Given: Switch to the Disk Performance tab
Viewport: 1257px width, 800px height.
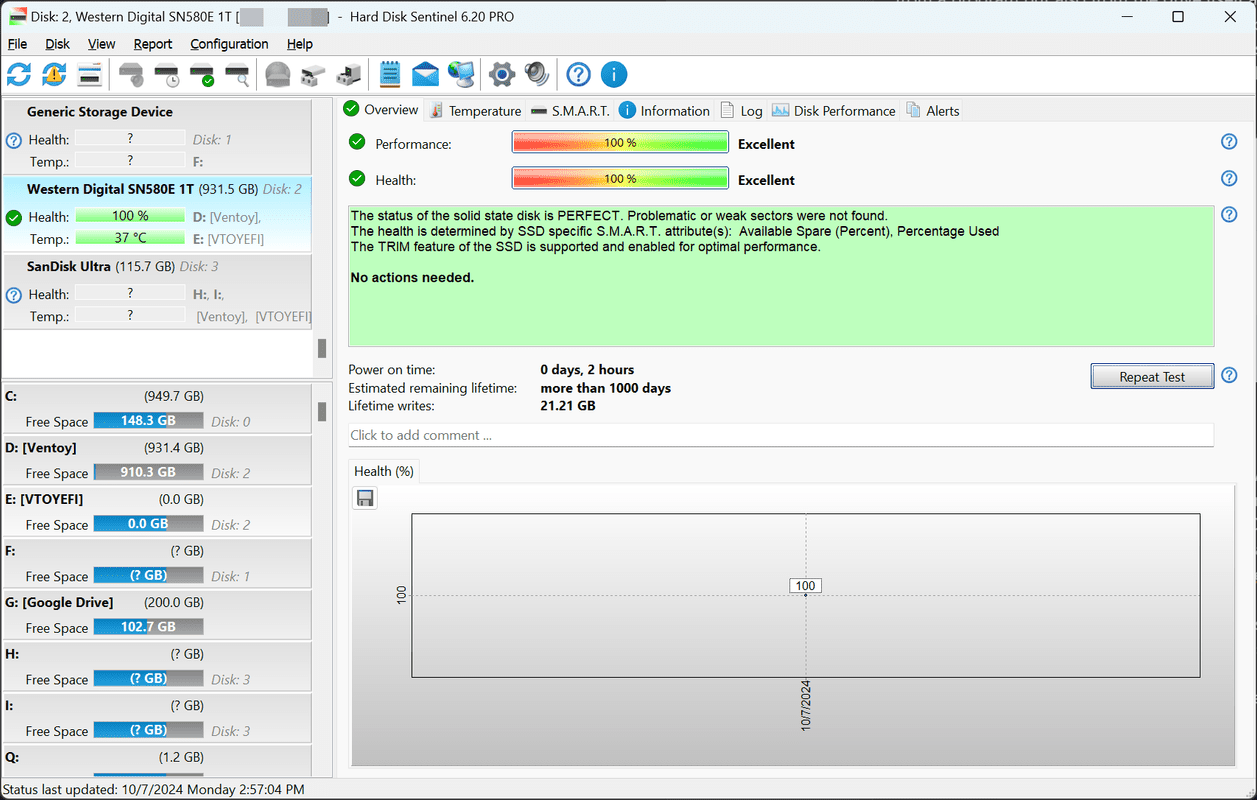Looking at the screenshot, I should [834, 111].
